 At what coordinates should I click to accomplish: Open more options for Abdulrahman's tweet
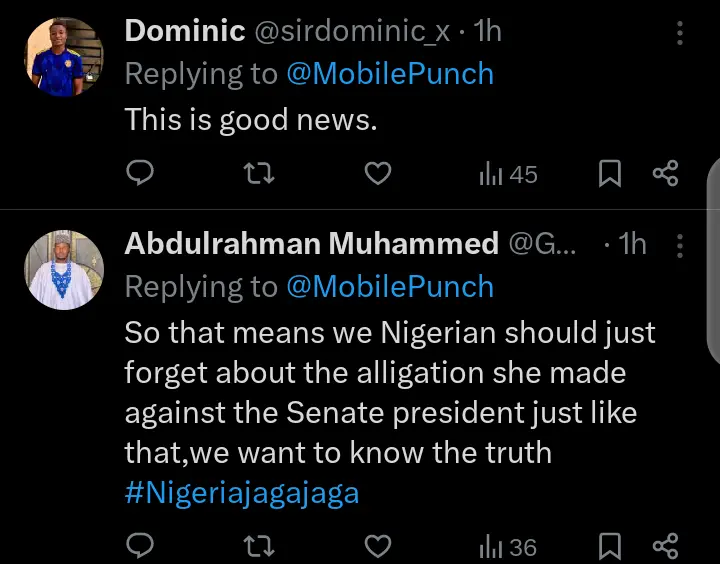[680, 245]
